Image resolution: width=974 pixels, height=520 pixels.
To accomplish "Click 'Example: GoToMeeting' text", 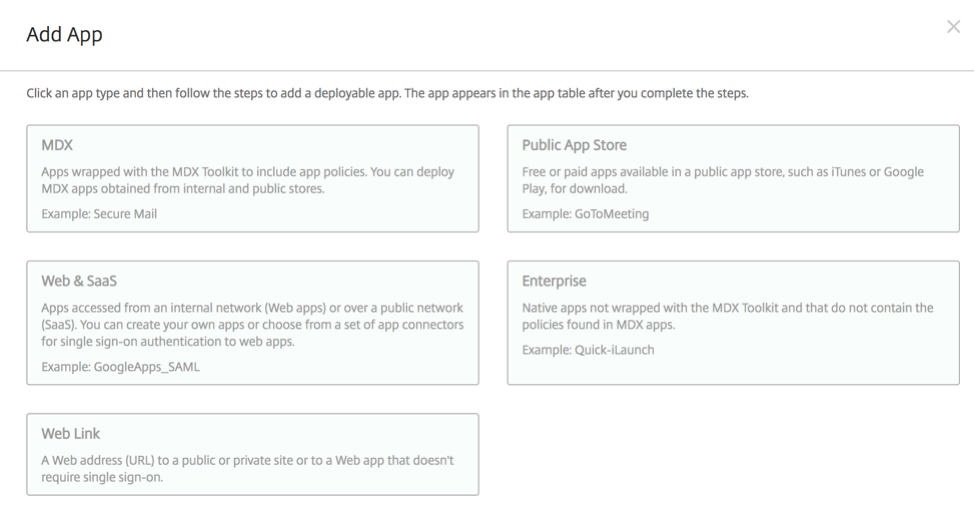I will (585, 214).
